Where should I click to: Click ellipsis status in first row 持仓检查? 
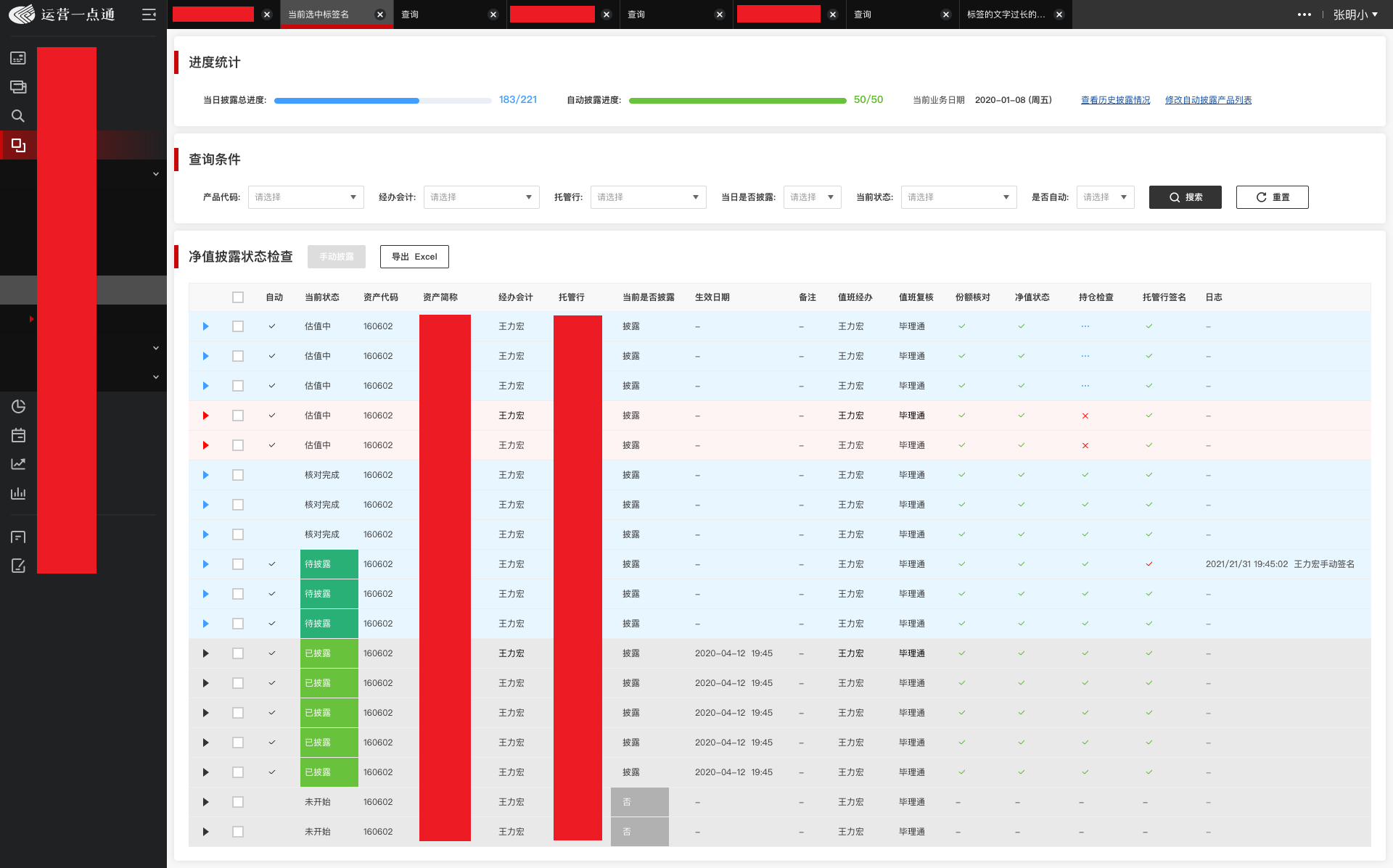[1085, 326]
